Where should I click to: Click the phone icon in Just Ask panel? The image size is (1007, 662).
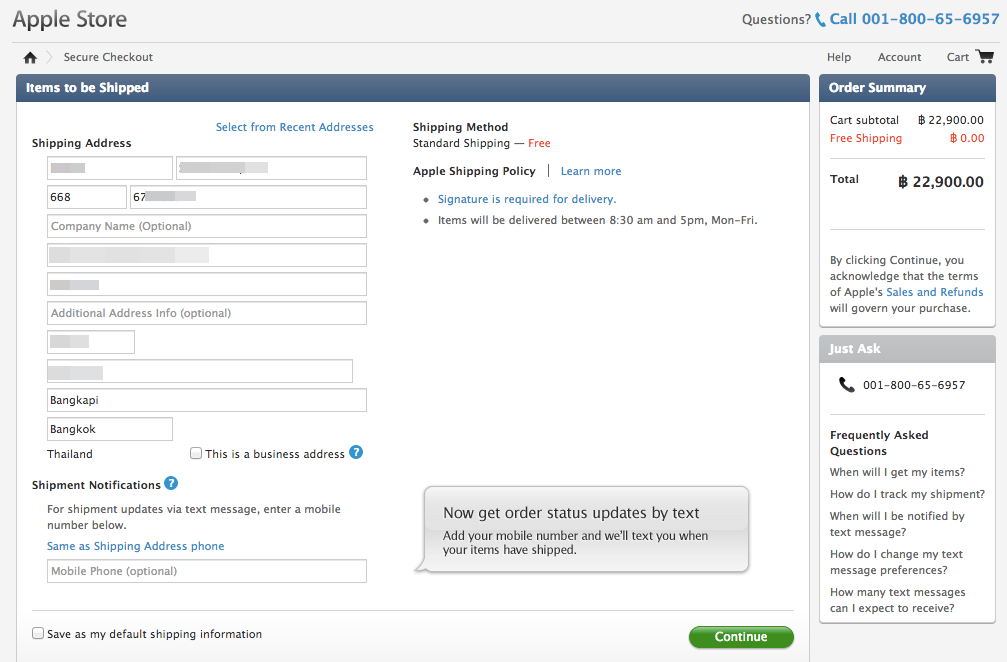[x=846, y=385]
